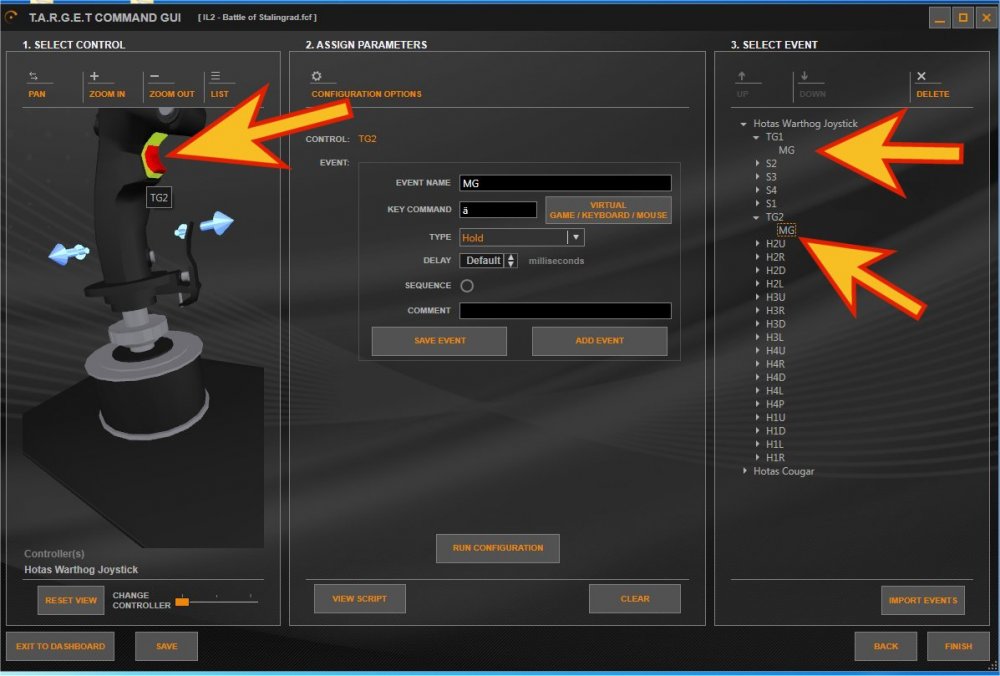Select the Pan view tool
Image resolution: width=1000 pixels, height=676 pixels.
pos(36,85)
